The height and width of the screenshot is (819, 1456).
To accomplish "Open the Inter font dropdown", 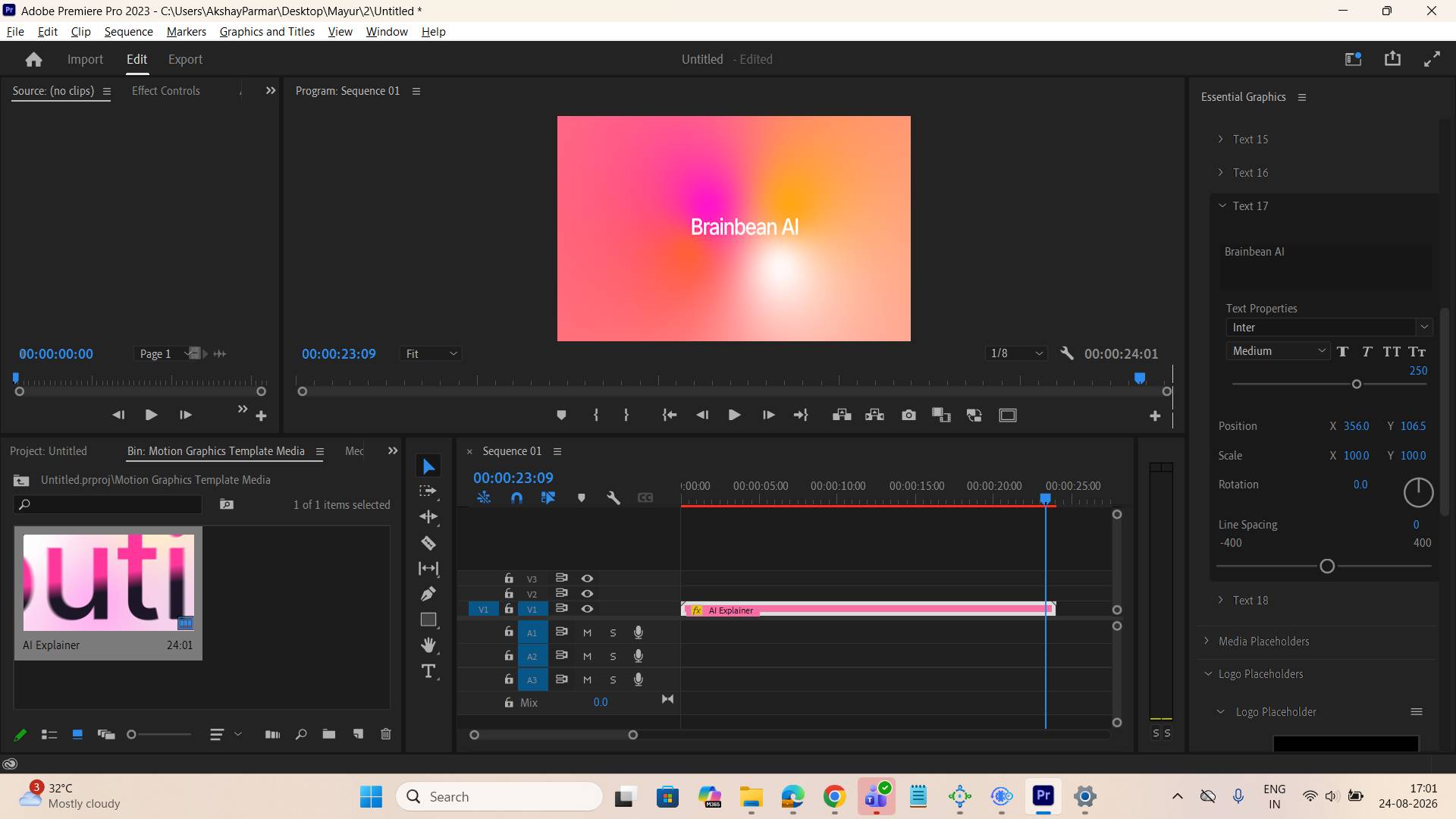I will (x=1329, y=327).
